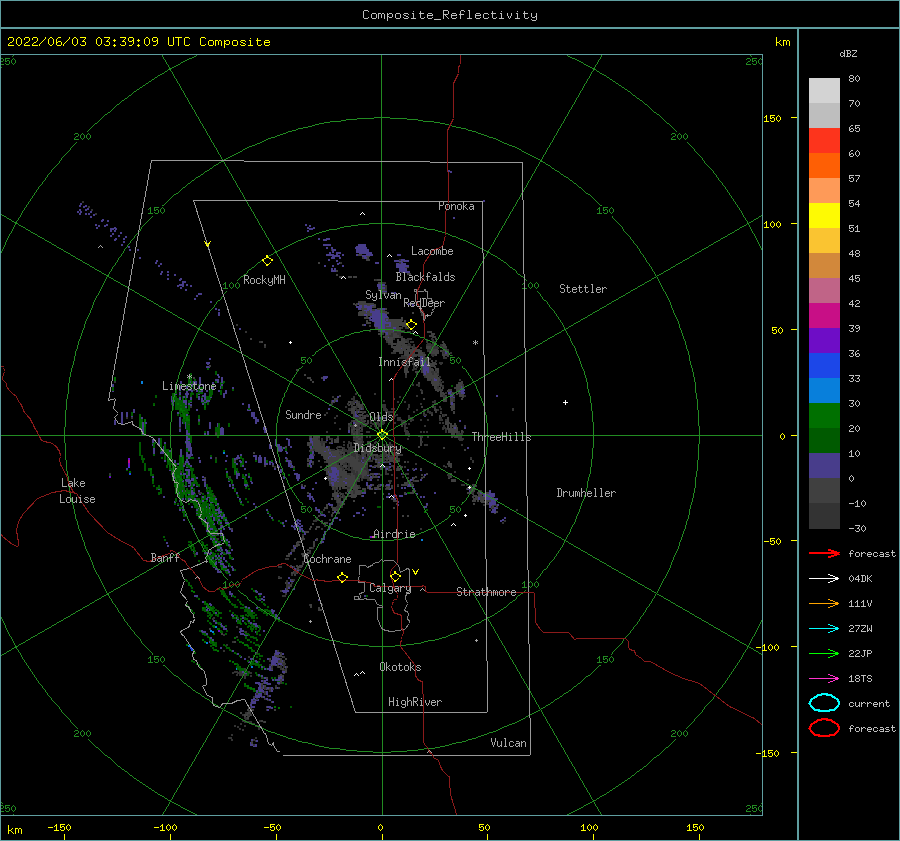
Task: Click the Drumheller town label
Action: point(586,493)
